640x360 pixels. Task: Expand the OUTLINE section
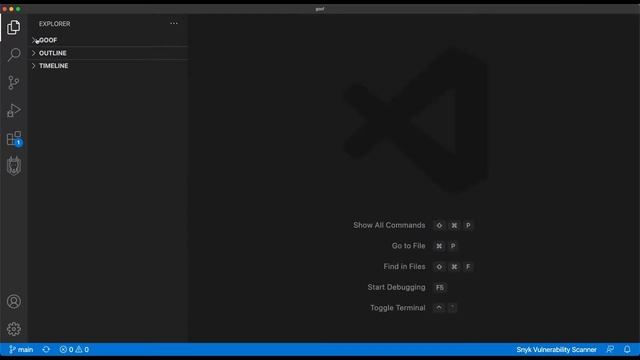coord(108,53)
